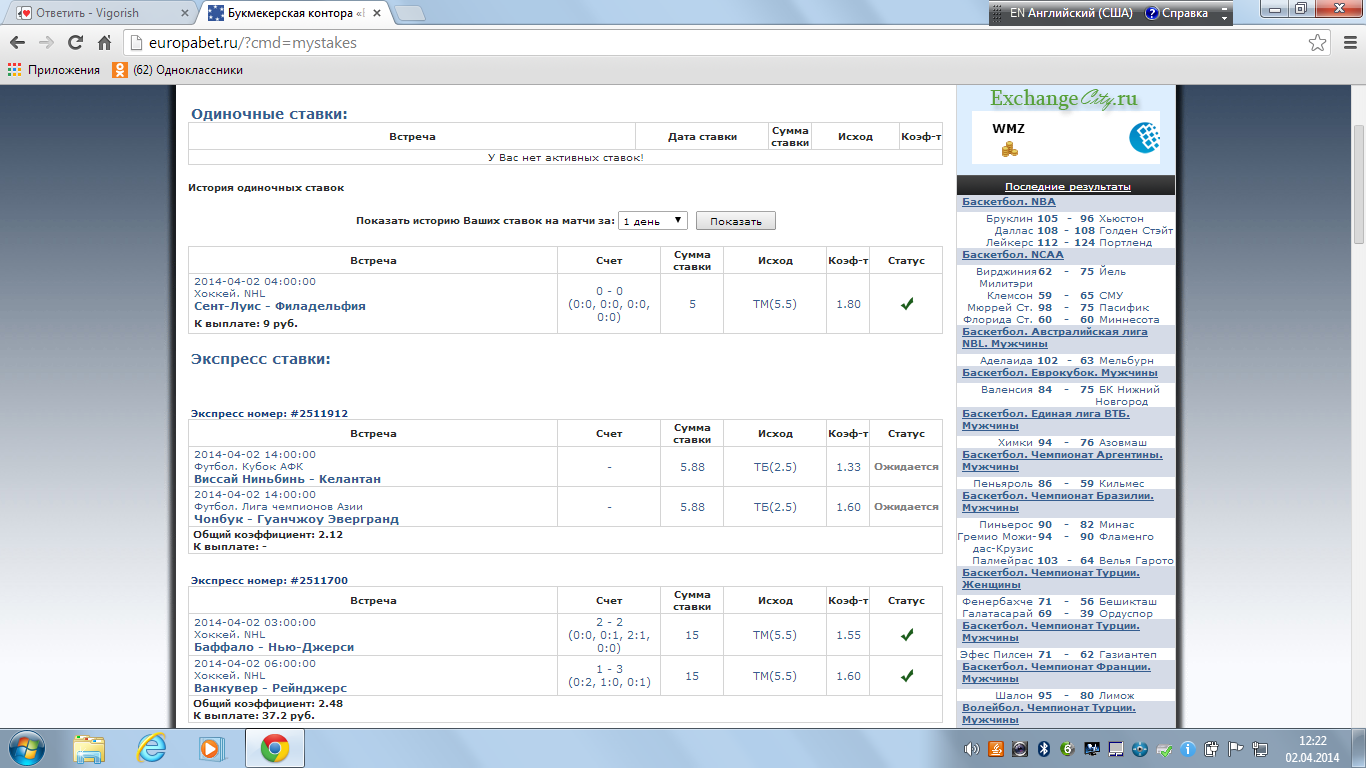Click the WebMoney WMZ exchange banner

pos(1065,137)
